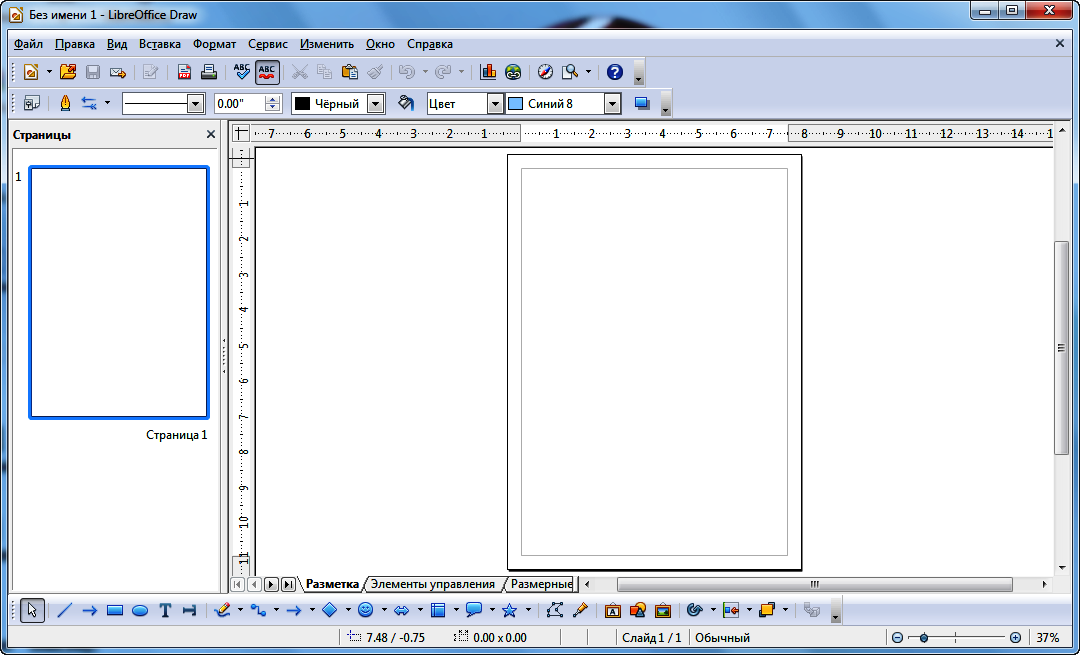Open the Формат menu

214,43
